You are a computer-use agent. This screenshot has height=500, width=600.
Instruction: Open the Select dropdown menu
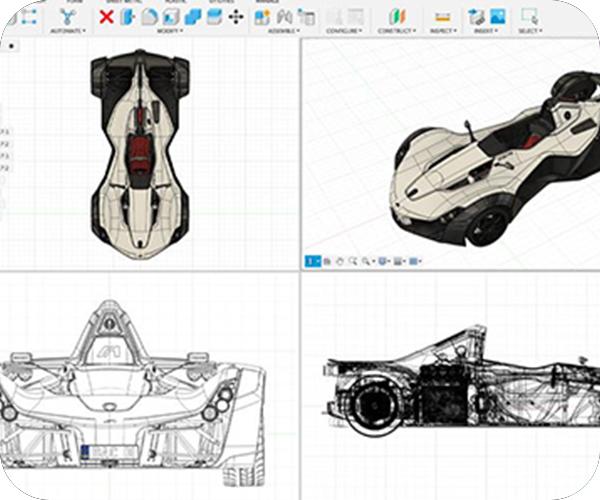pyautogui.click(x=529, y=31)
